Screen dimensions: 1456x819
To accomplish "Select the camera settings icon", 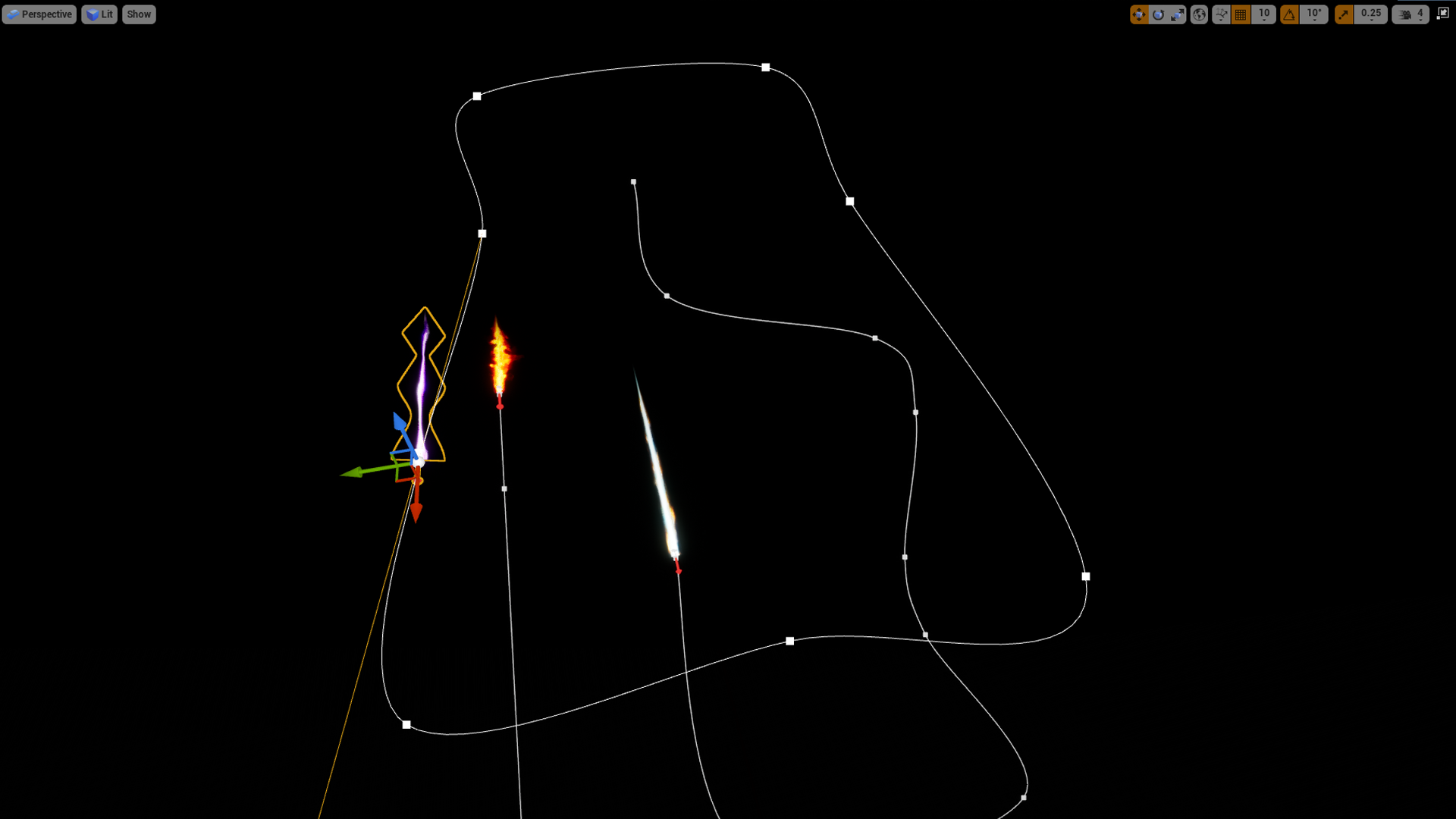I will click(1405, 14).
